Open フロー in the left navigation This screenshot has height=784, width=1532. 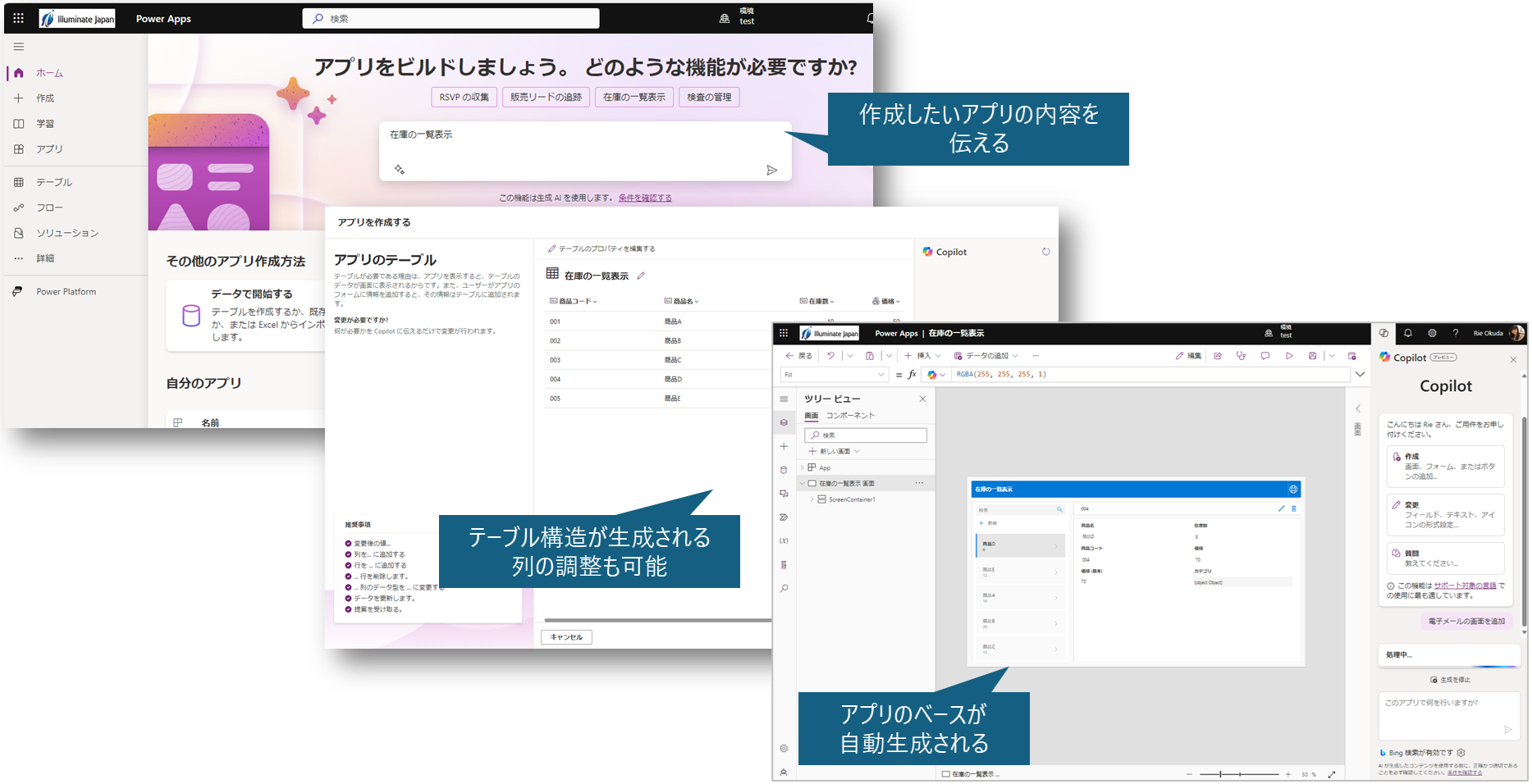(x=49, y=207)
